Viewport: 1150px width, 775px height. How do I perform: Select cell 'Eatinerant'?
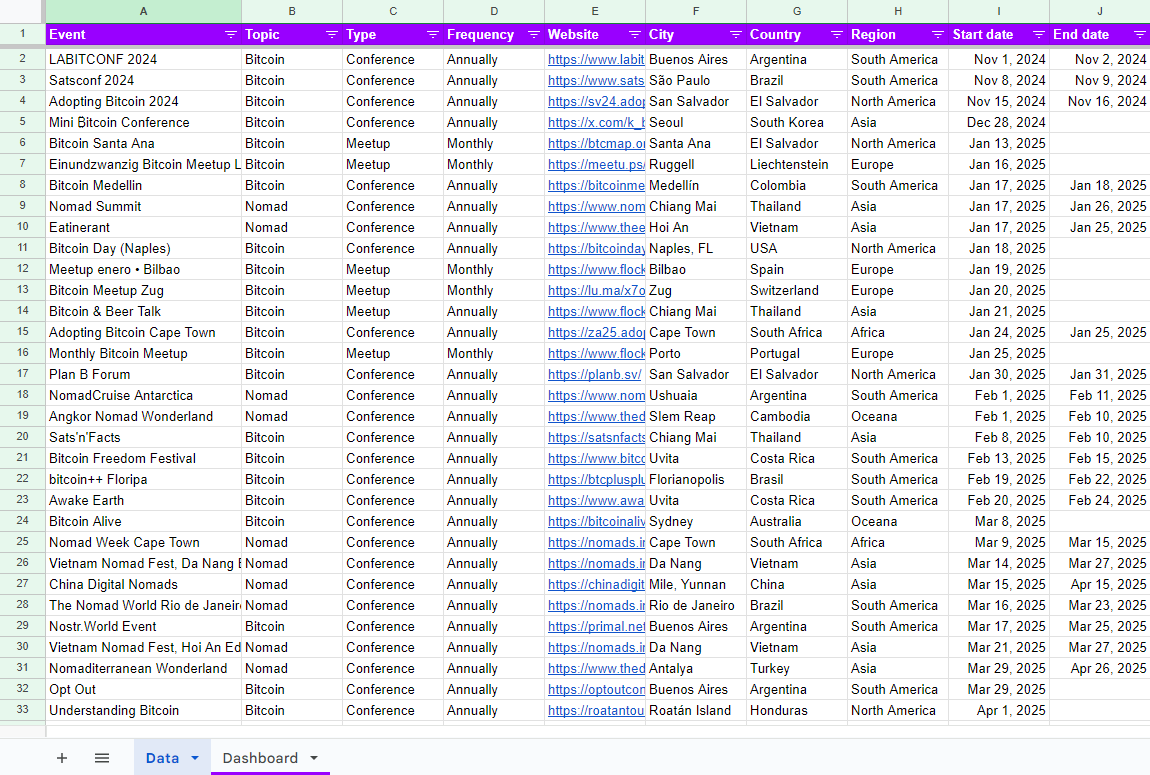click(x=144, y=227)
